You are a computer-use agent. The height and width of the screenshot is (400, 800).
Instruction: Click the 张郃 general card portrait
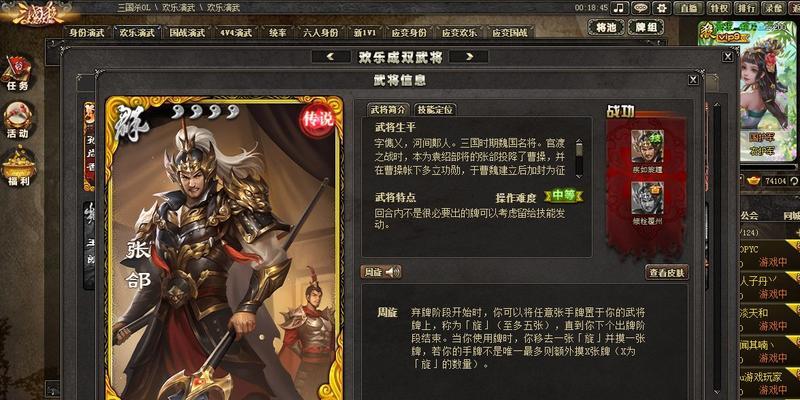[223, 247]
